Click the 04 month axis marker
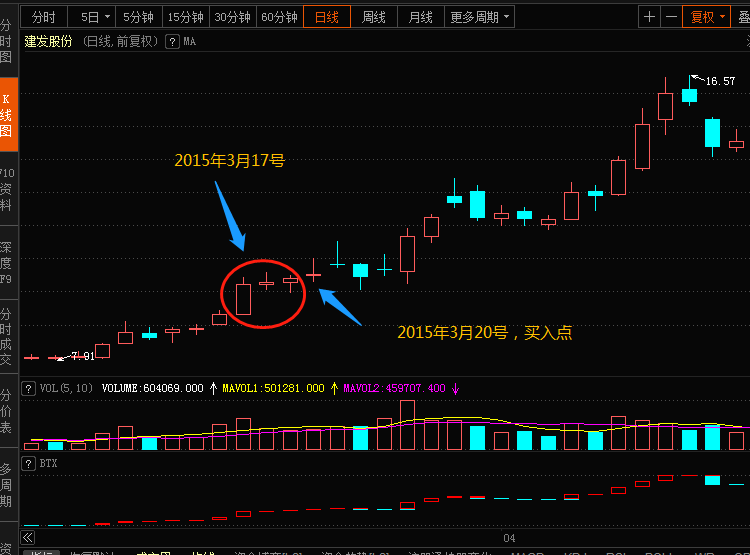 (x=509, y=538)
